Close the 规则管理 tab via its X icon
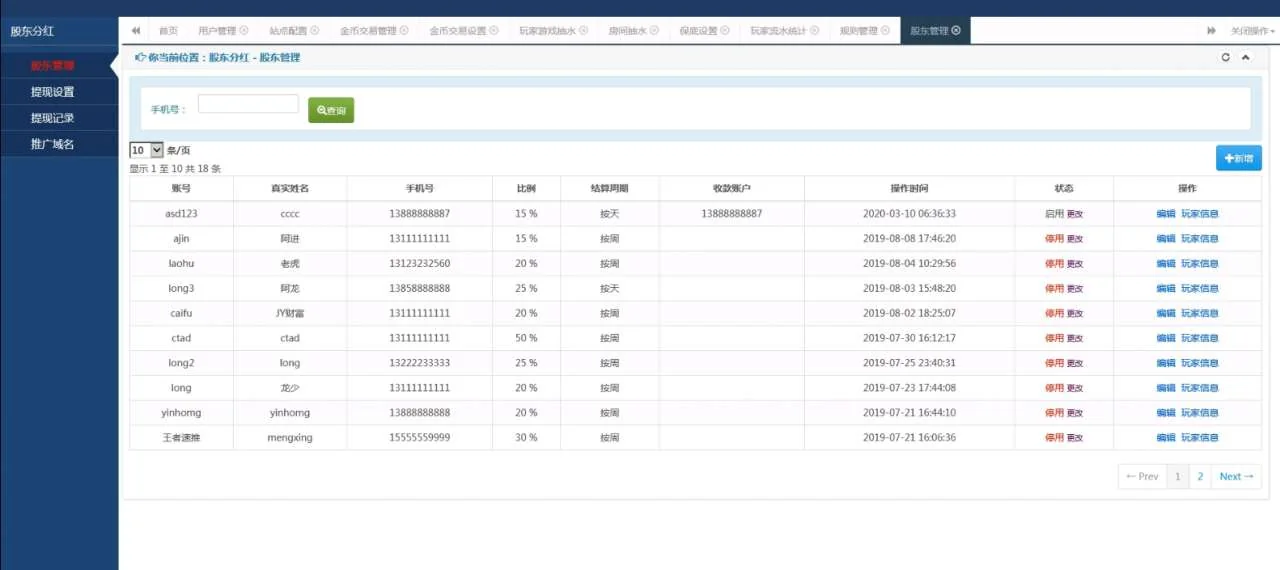Image resolution: width=1280 pixels, height=570 pixels. 886,31
